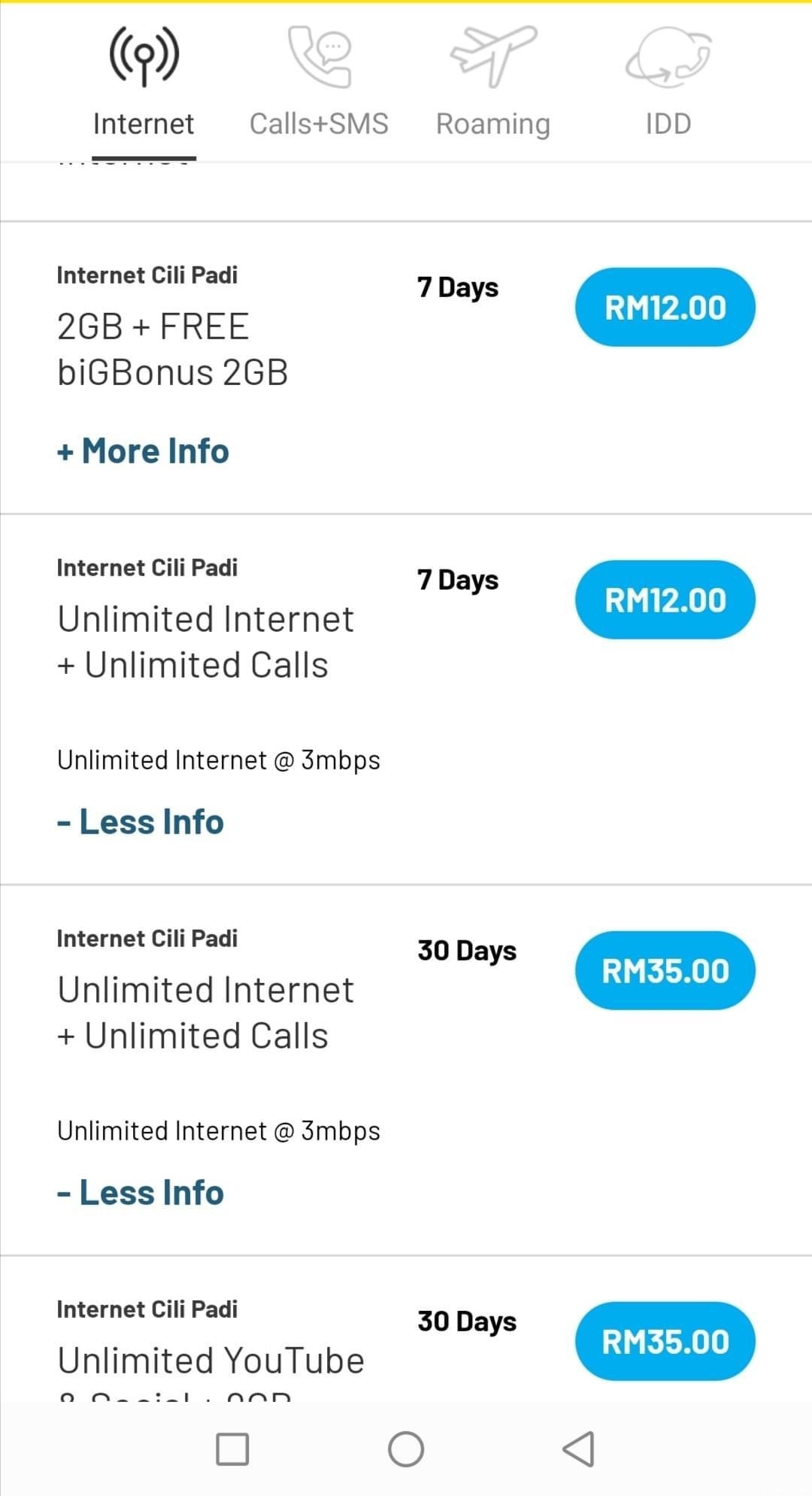Tap the Unlimited YouTube plan title

(211, 1361)
